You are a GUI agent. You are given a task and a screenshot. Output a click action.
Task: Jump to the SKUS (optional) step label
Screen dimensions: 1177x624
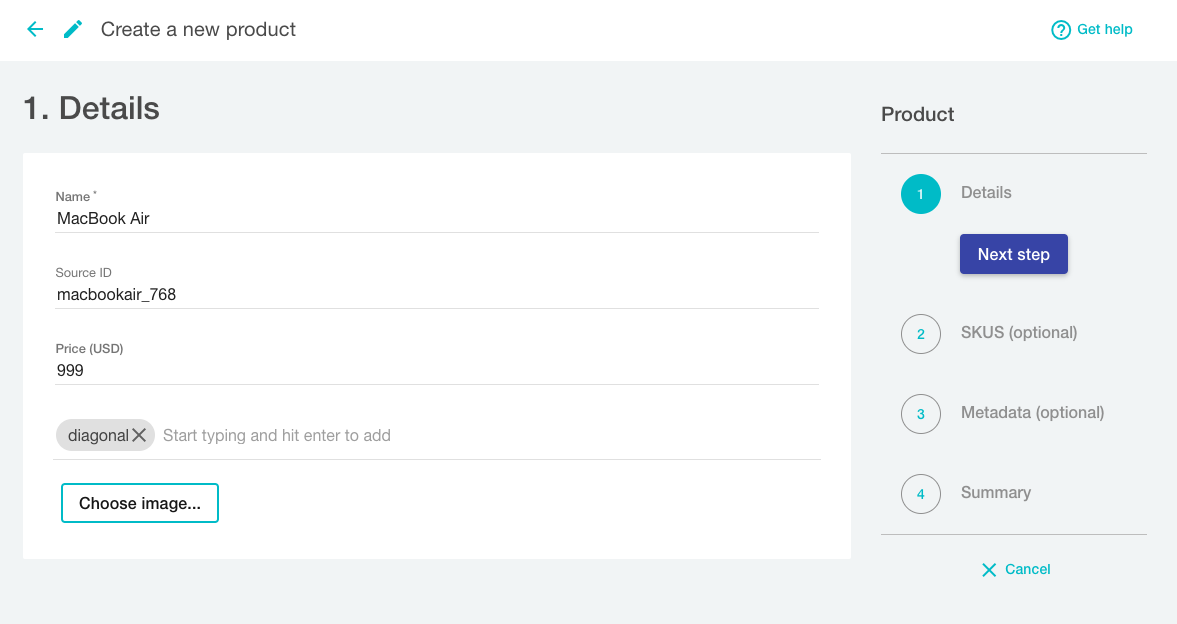pyautogui.click(x=1018, y=332)
